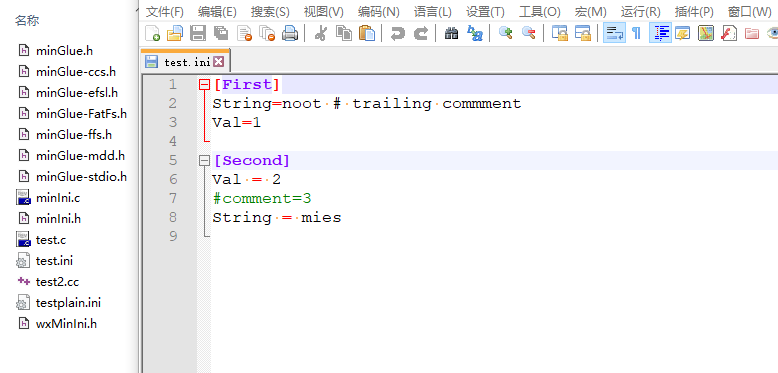The width and height of the screenshot is (778, 373).
Task: Open the 设置(T) menu
Action: point(485,11)
